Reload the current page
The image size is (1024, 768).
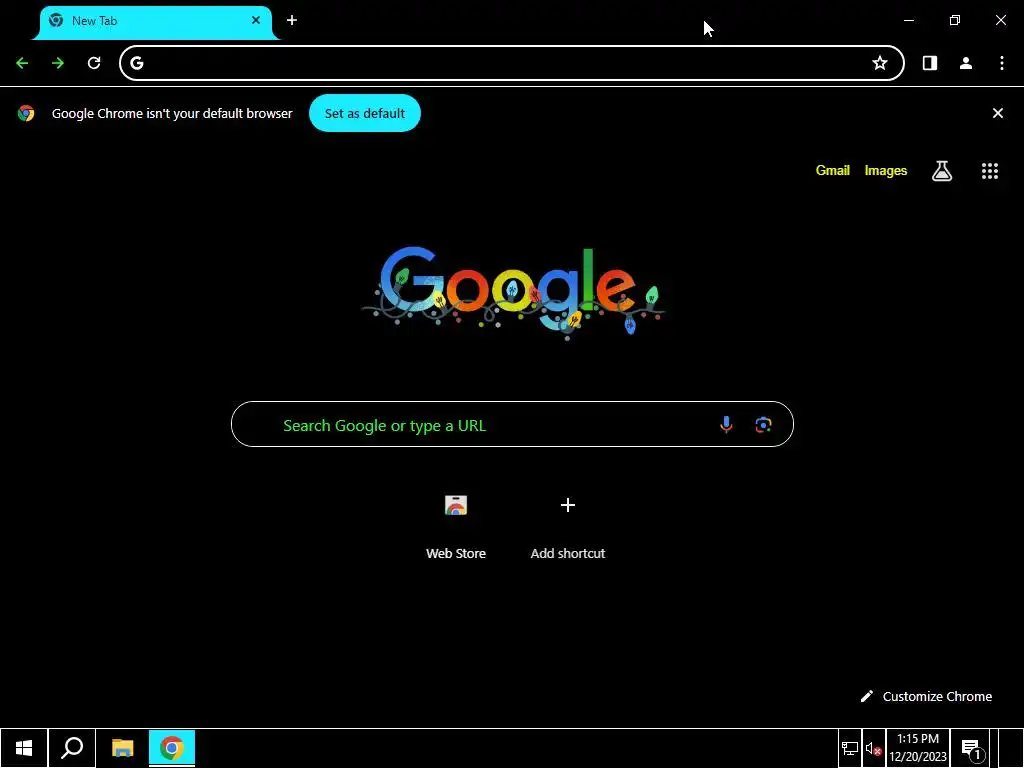[x=94, y=63]
